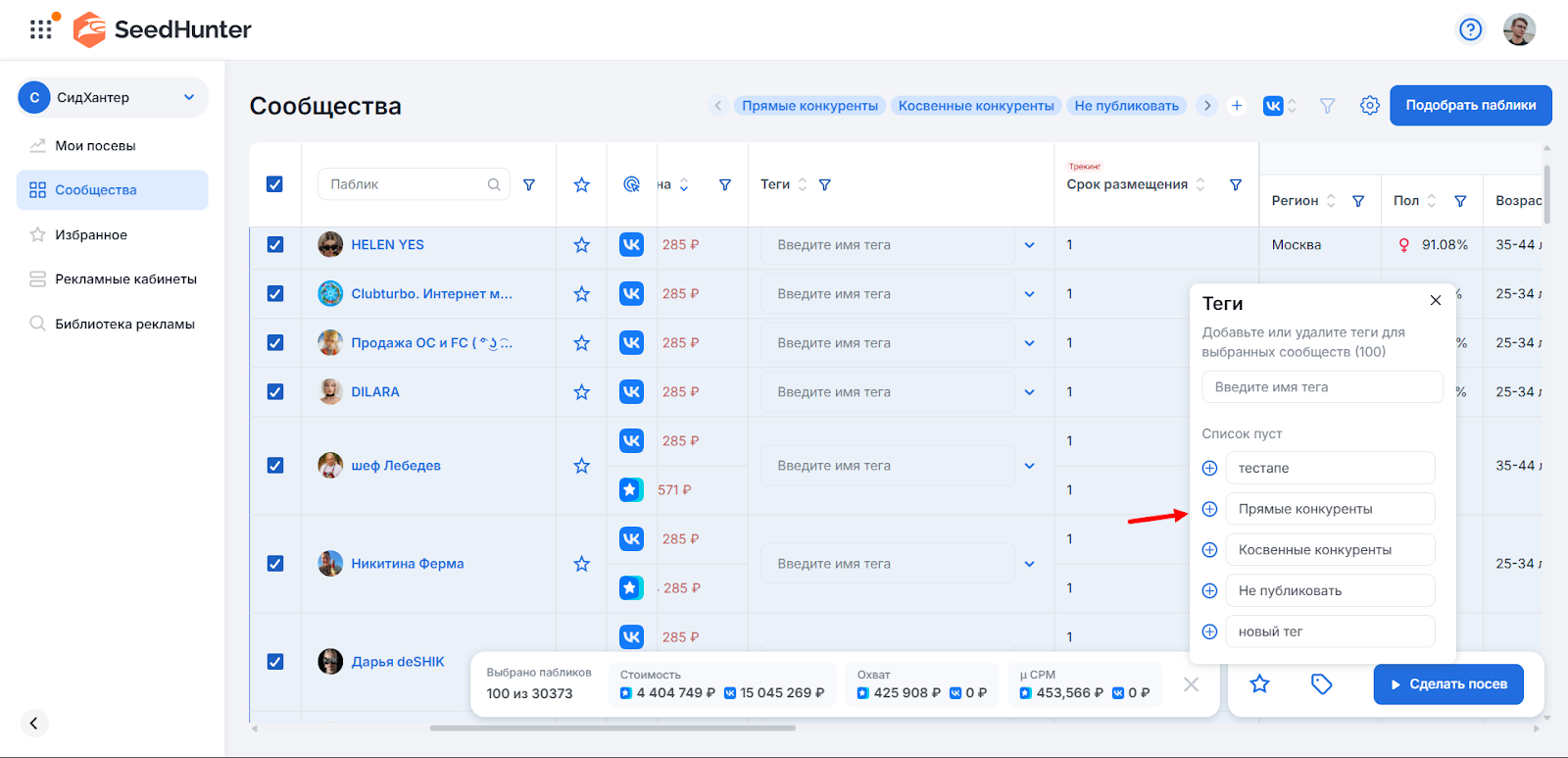Star the HELEN YES community
This screenshot has height=758, width=1568.
tap(581, 245)
